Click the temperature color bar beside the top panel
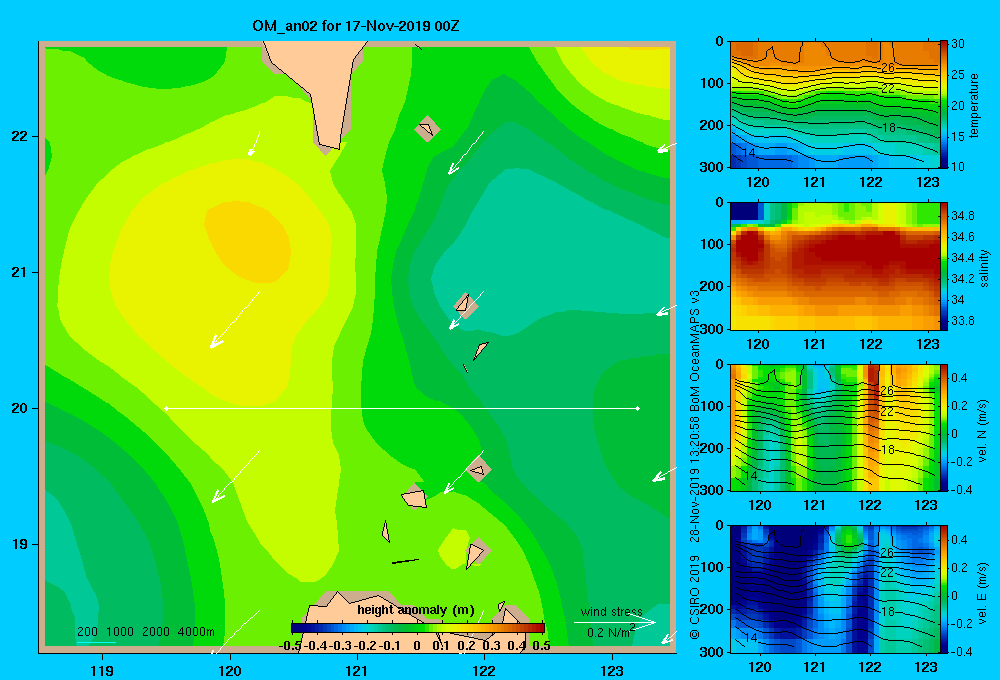 coord(944,105)
